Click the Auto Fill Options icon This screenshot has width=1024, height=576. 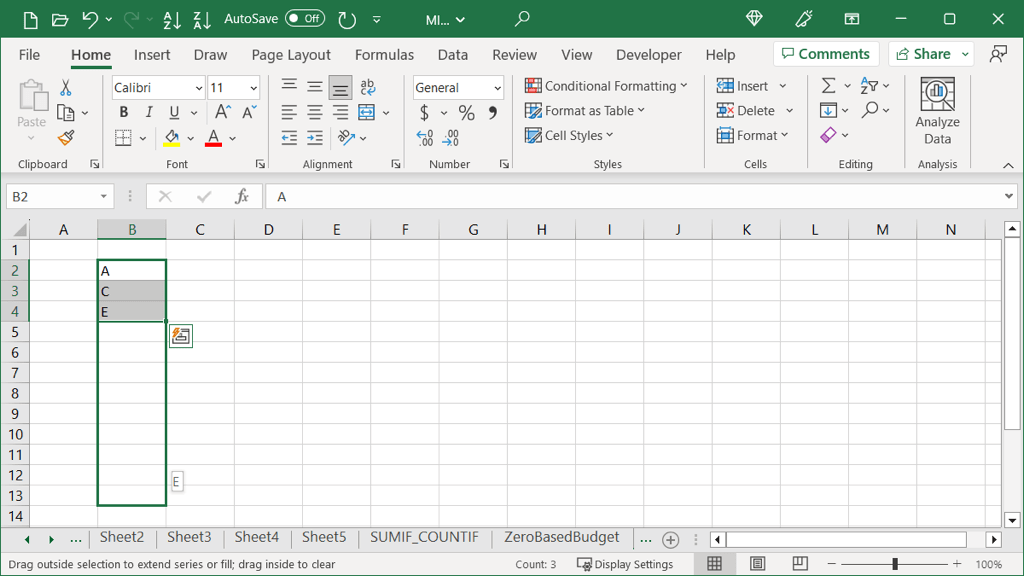(x=180, y=336)
